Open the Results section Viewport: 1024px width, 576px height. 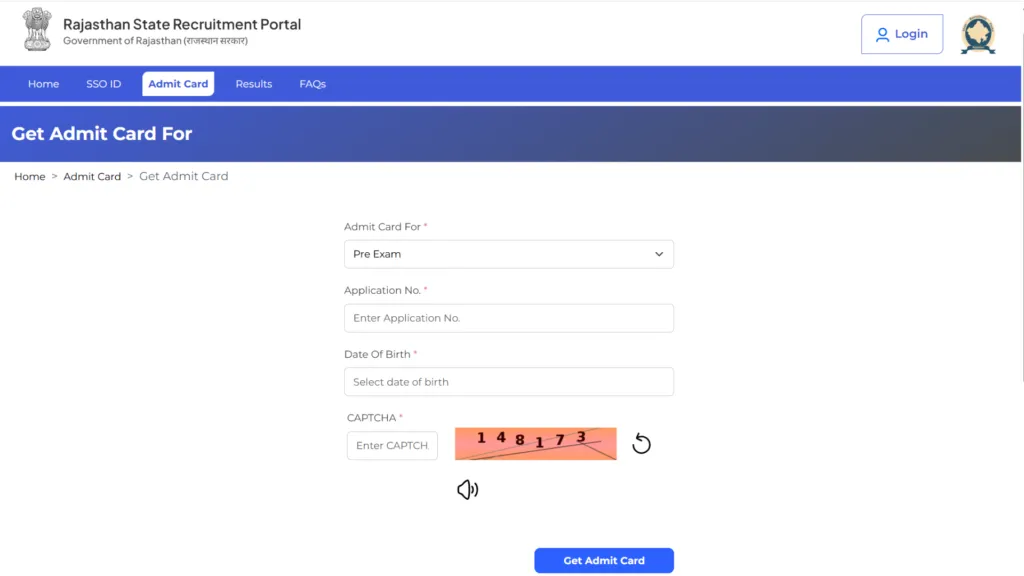[x=253, y=84]
